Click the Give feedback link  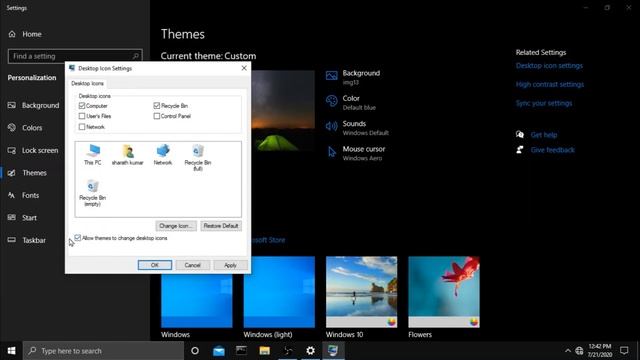point(552,150)
